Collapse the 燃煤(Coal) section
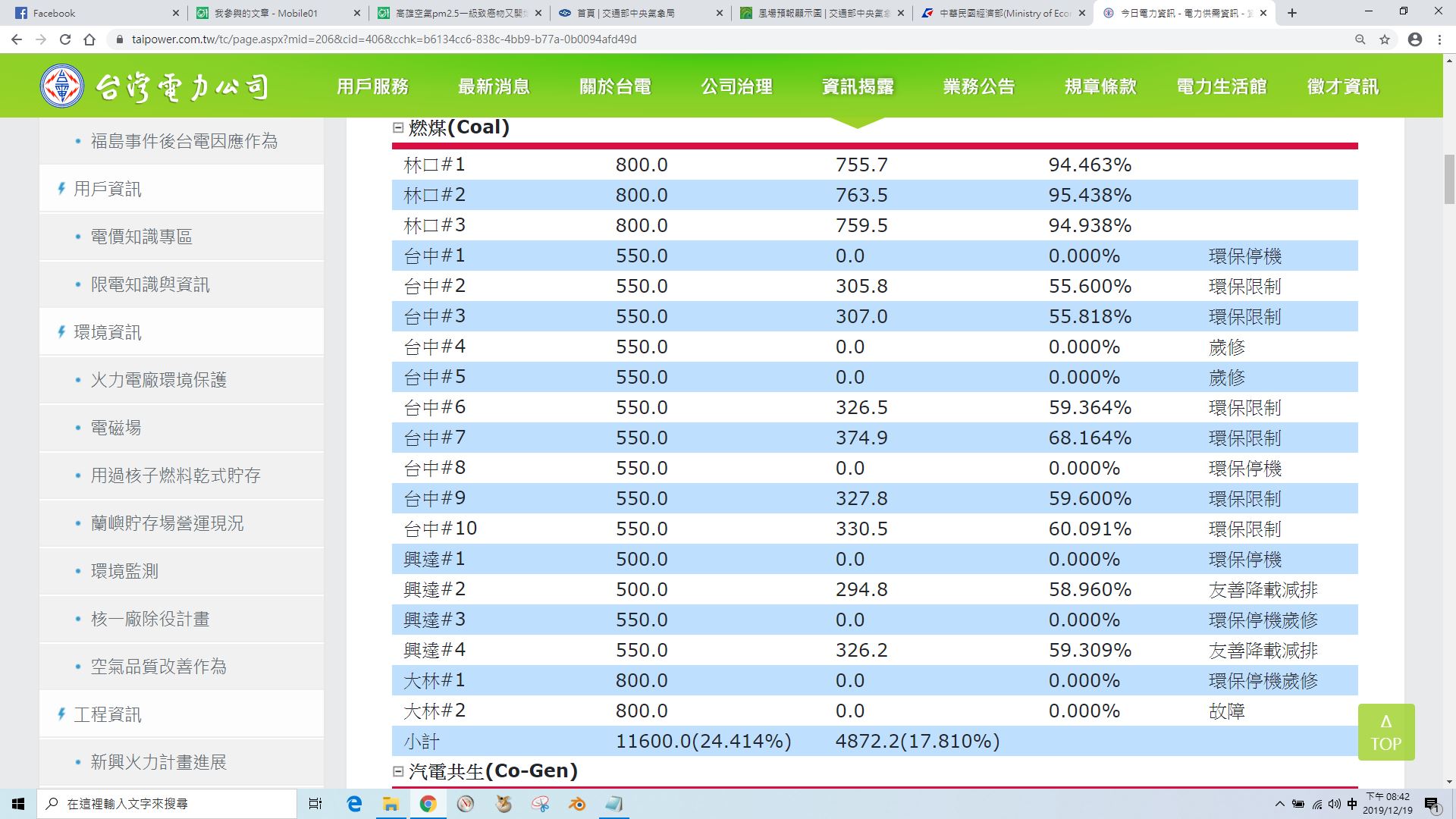The image size is (1456, 819). click(x=398, y=127)
